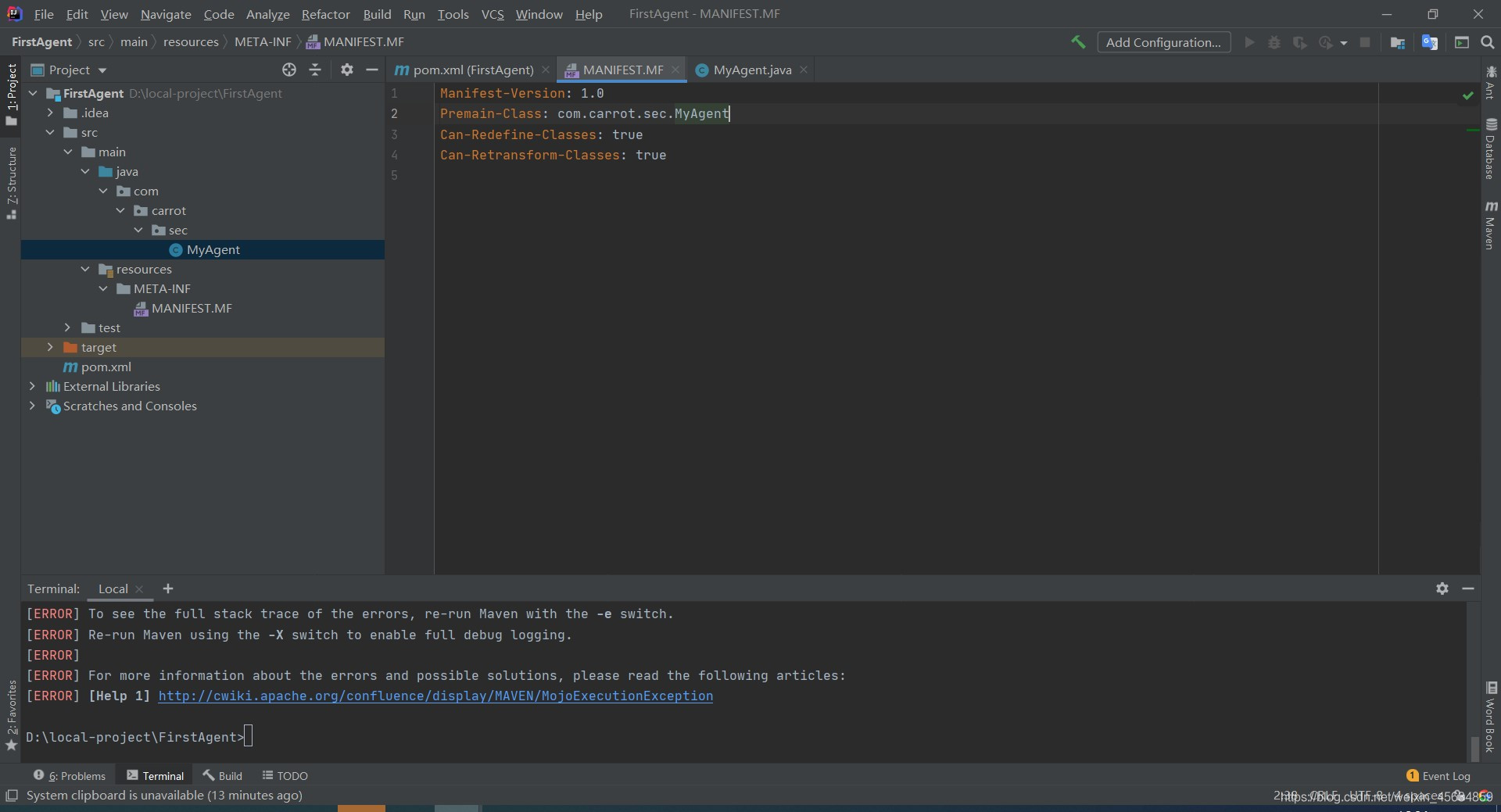Open terminal settings gear
Image resolution: width=1501 pixels, height=812 pixels.
pyautogui.click(x=1442, y=588)
